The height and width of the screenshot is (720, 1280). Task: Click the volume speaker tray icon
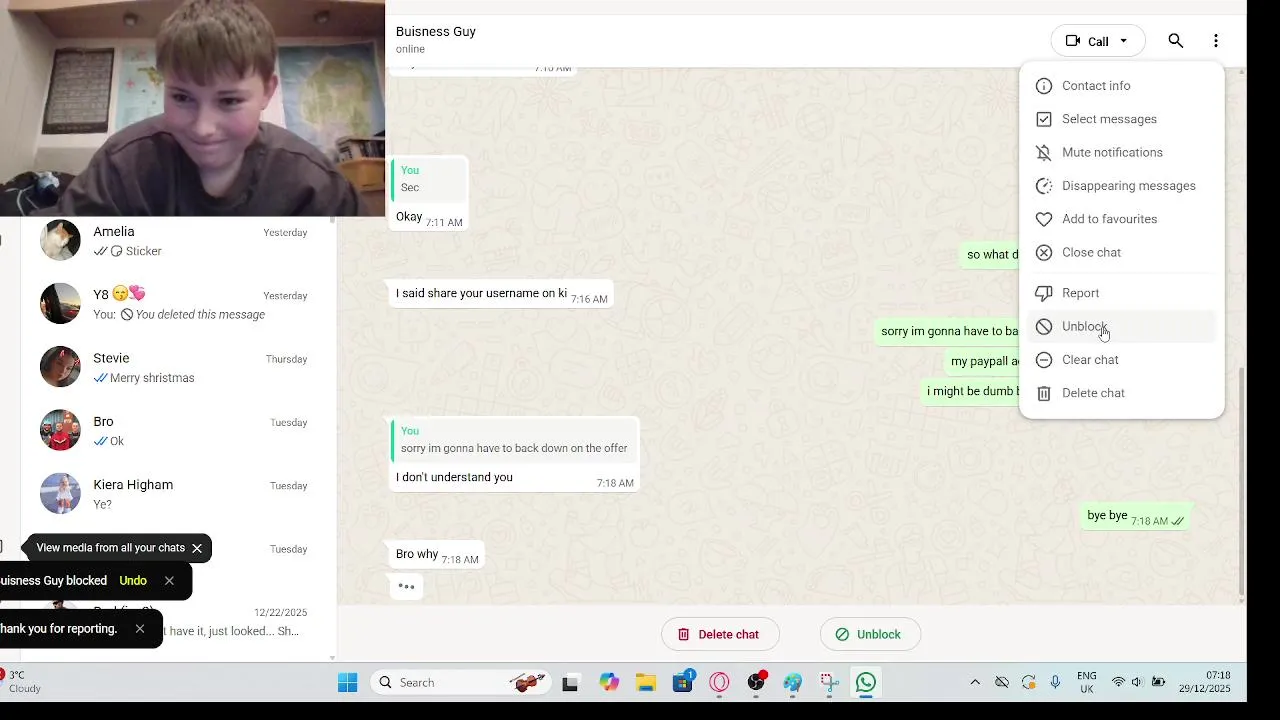point(1137,682)
